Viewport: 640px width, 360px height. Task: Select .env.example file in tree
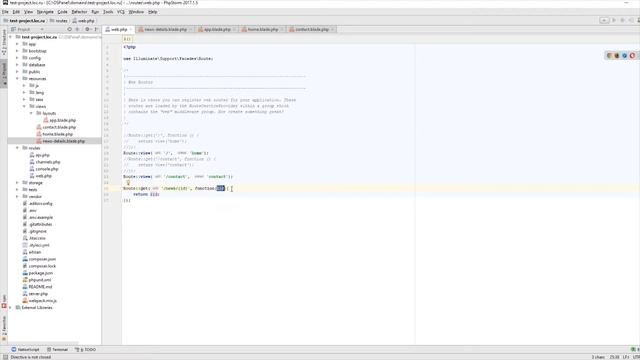click(38, 217)
